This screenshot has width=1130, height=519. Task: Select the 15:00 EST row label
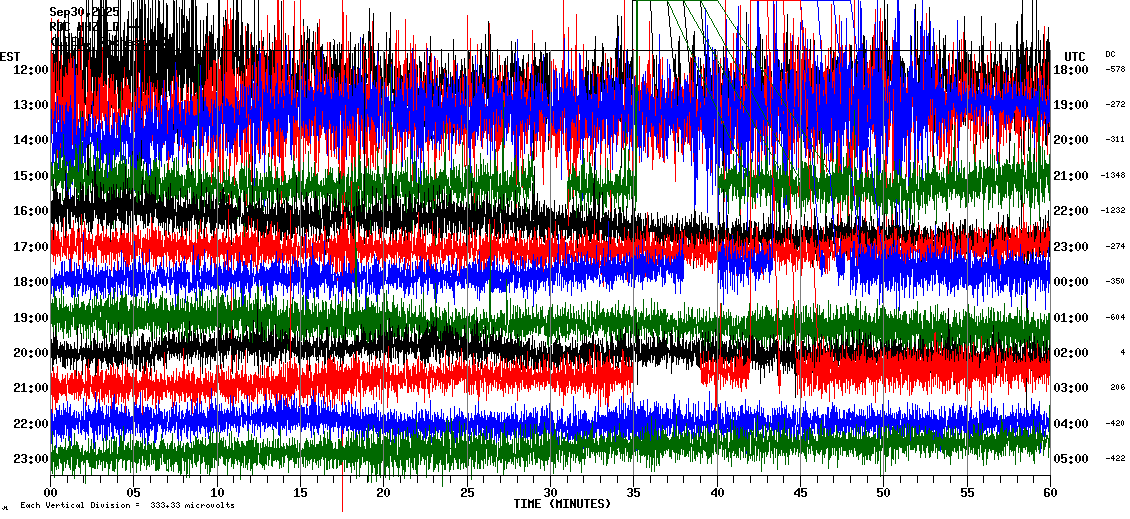click(x=31, y=176)
